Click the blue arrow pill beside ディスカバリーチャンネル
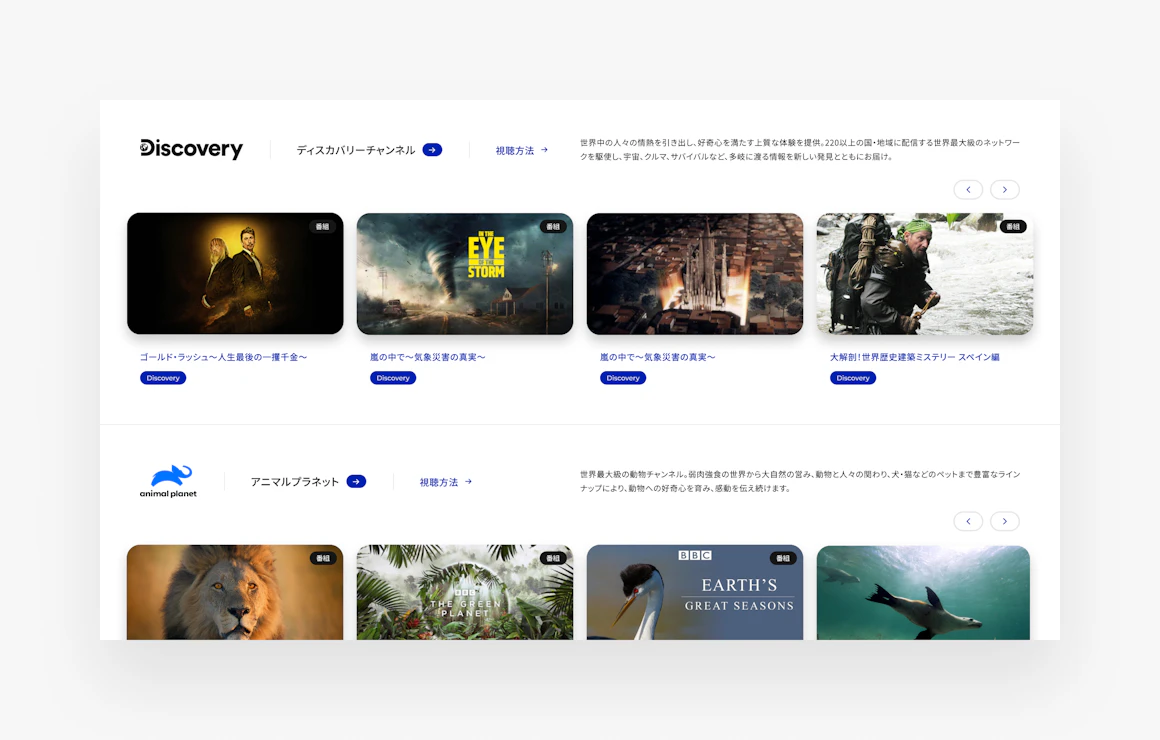Viewport: 1160px width, 740px height. pyautogui.click(x=432, y=149)
